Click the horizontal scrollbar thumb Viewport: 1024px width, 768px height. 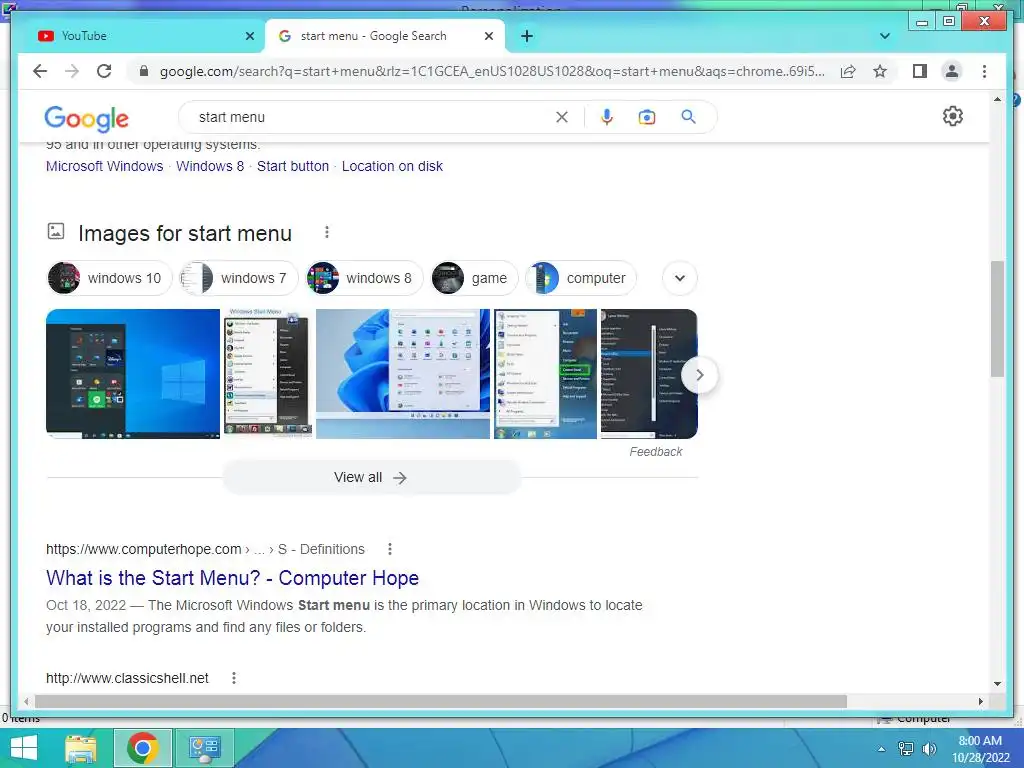click(441, 701)
